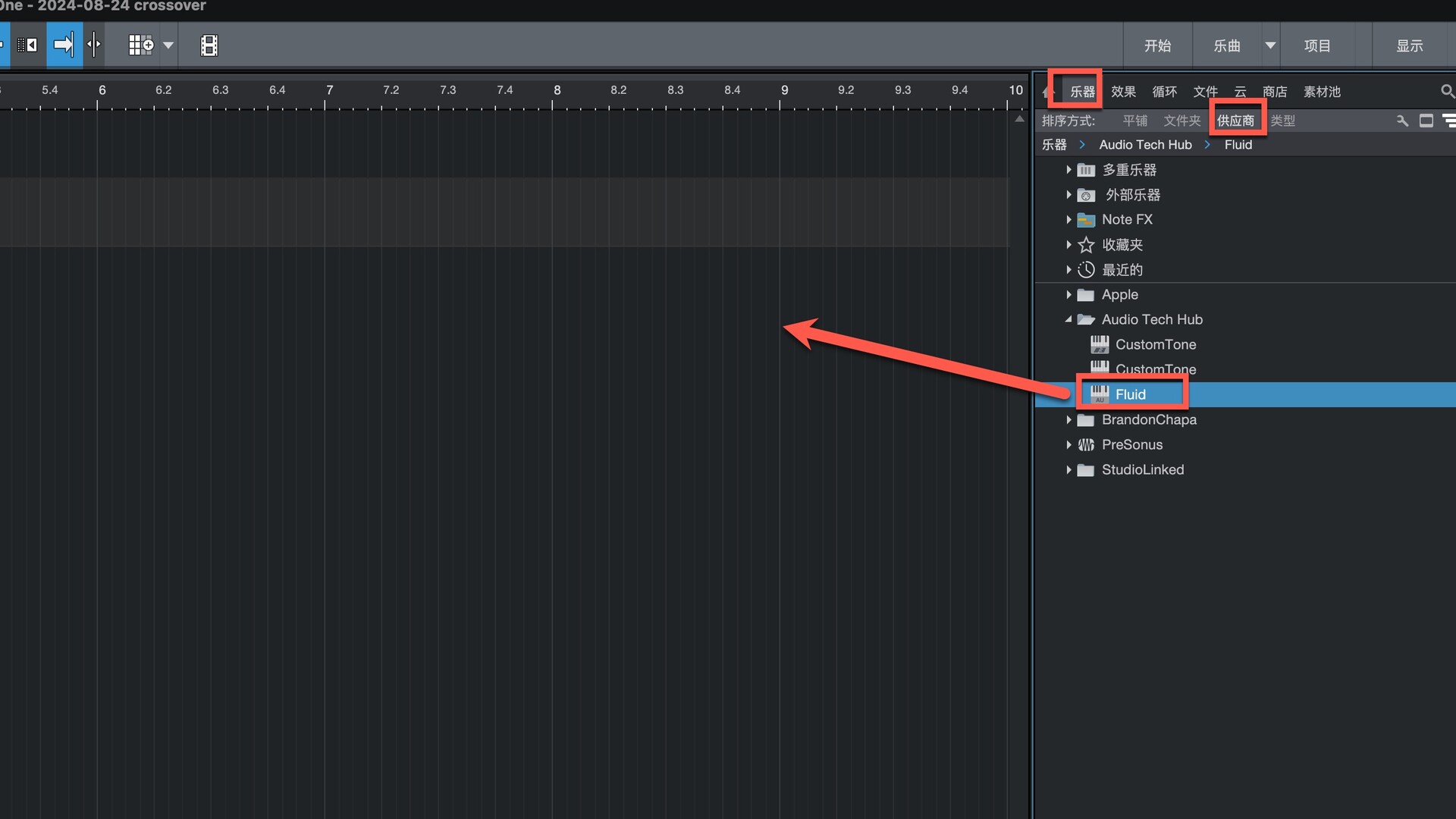Screen dimensions: 1456x819
Task: Switch to the 效果 browser tab
Action: (1123, 92)
